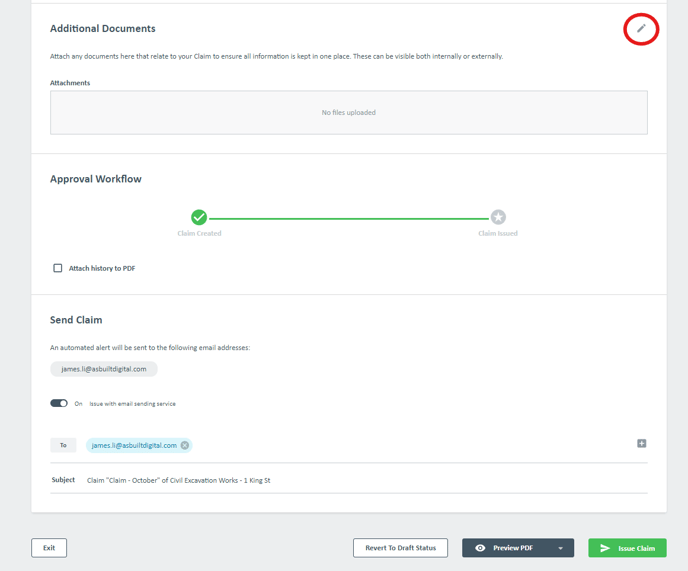This screenshot has height=571, width=688.
Task: Tick the Attach history to PDF checkbox
Action: tap(57, 268)
